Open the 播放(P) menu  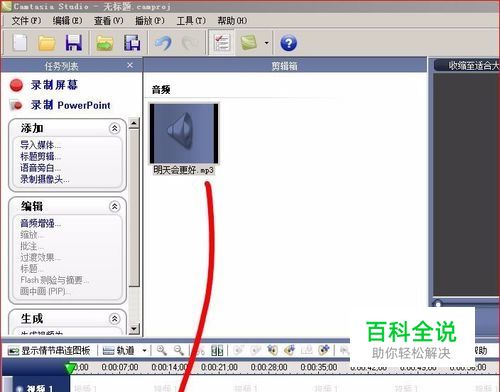click(150, 21)
